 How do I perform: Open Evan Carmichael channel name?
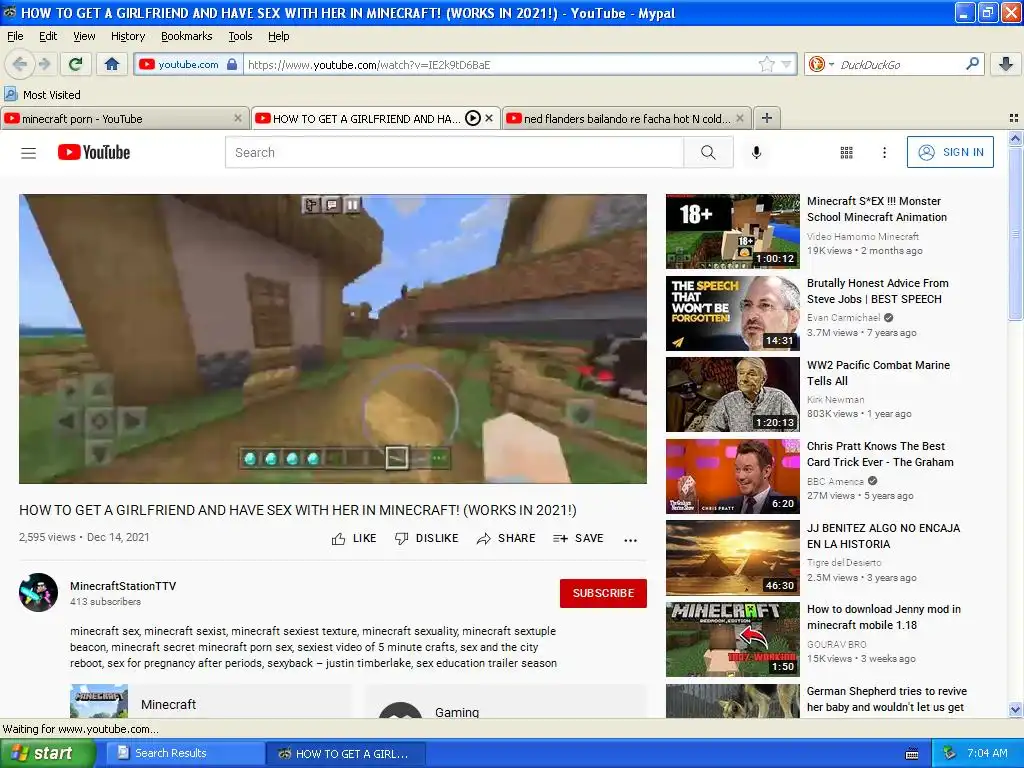[843, 317]
